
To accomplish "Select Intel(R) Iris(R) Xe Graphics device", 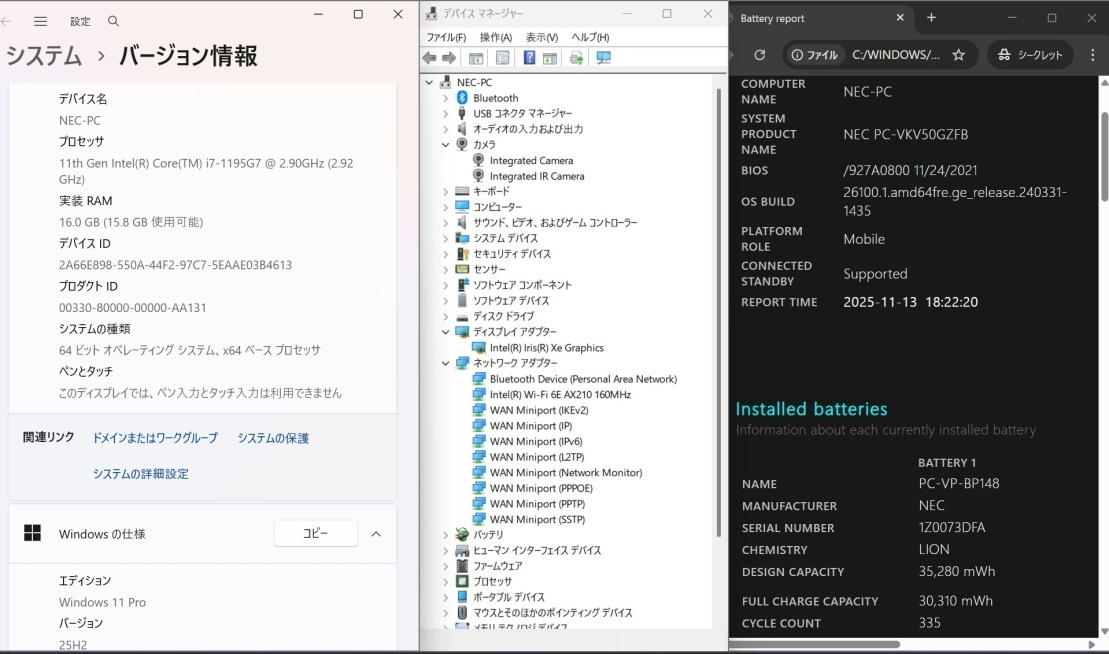I will point(546,348).
